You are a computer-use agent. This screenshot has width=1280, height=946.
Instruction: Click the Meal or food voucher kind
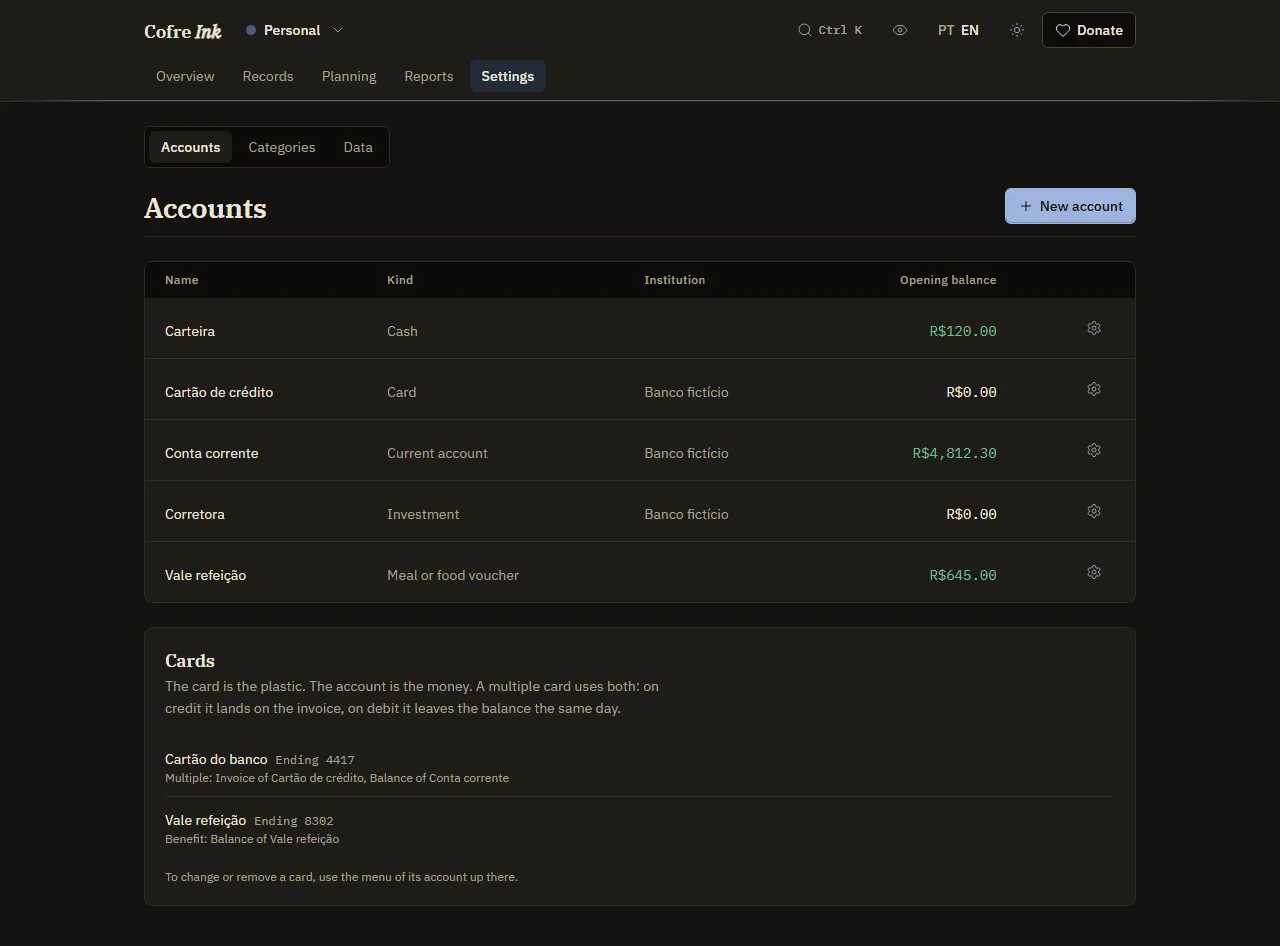click(453, 575)
